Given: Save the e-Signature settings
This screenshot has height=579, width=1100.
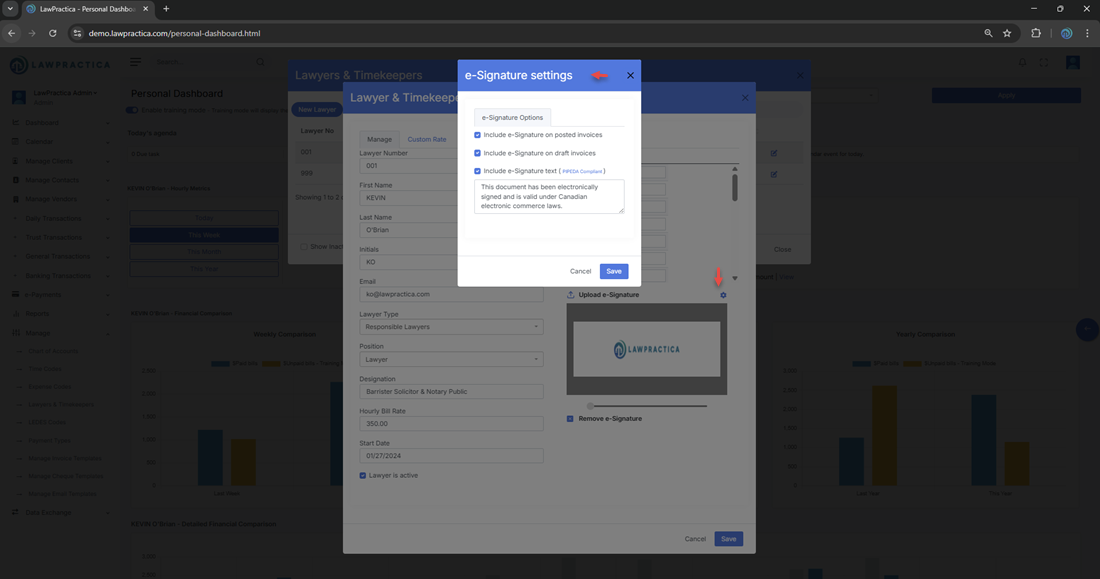Looking at the screenshot, I should pos(614,271).
